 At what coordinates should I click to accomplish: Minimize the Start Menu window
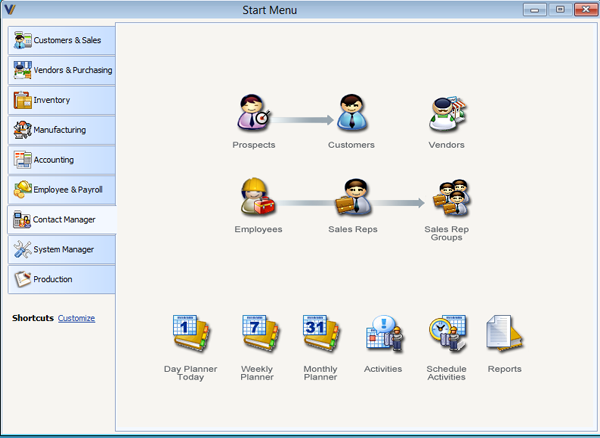pyautogui.click(x=535, y=10)
